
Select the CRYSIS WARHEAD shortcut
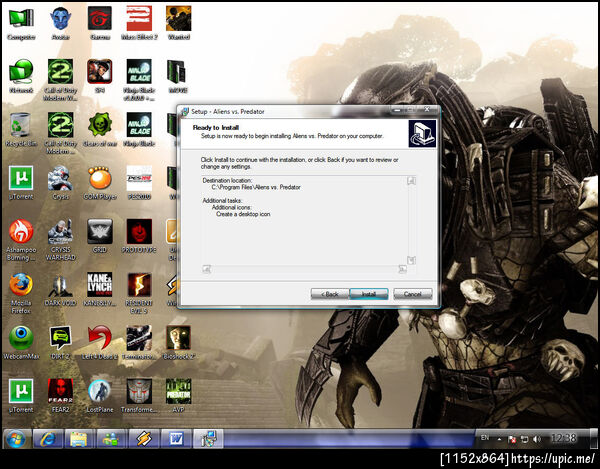click(60, 240)
